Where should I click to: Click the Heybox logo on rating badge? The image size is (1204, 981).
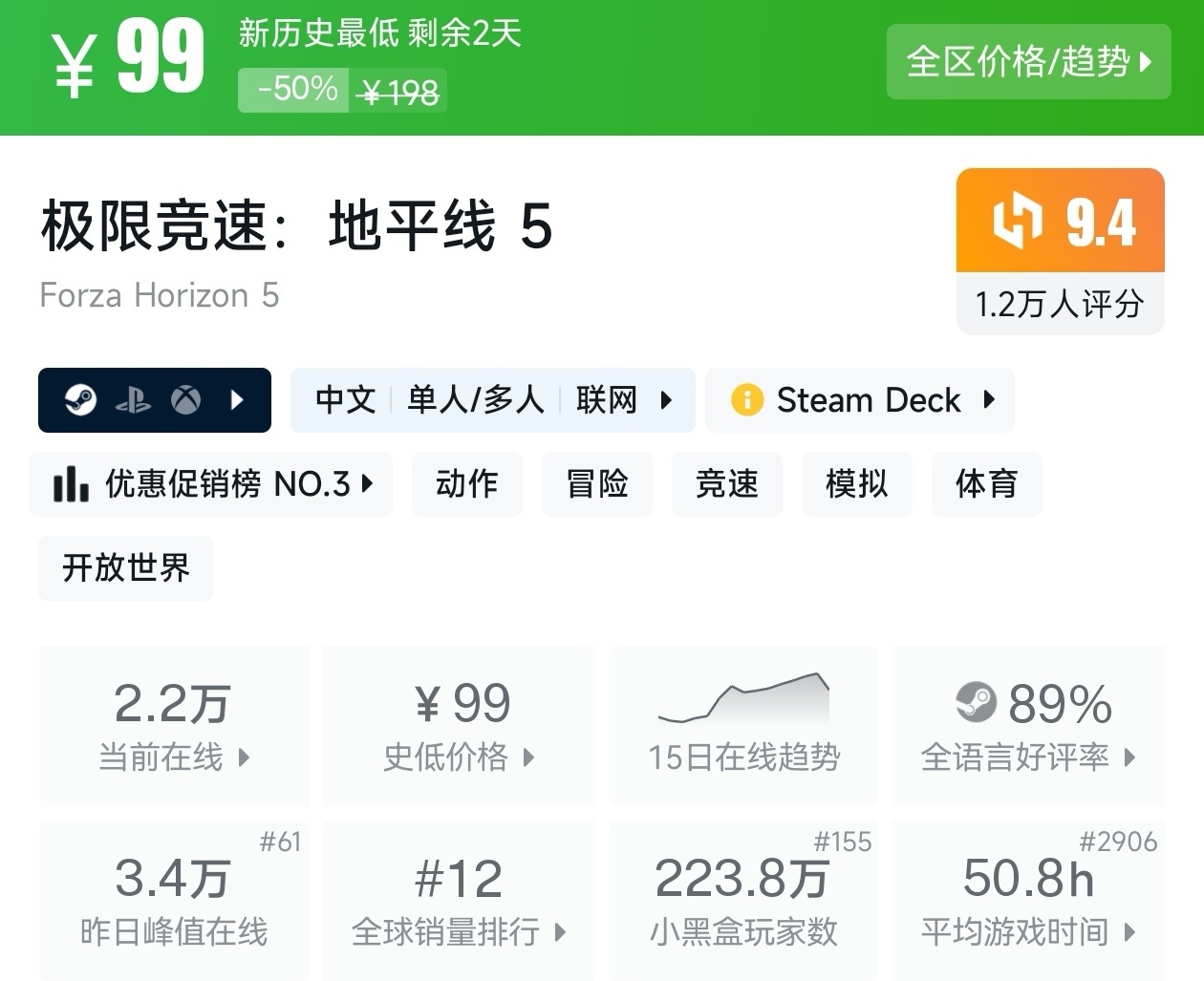tap(1017, 222)
